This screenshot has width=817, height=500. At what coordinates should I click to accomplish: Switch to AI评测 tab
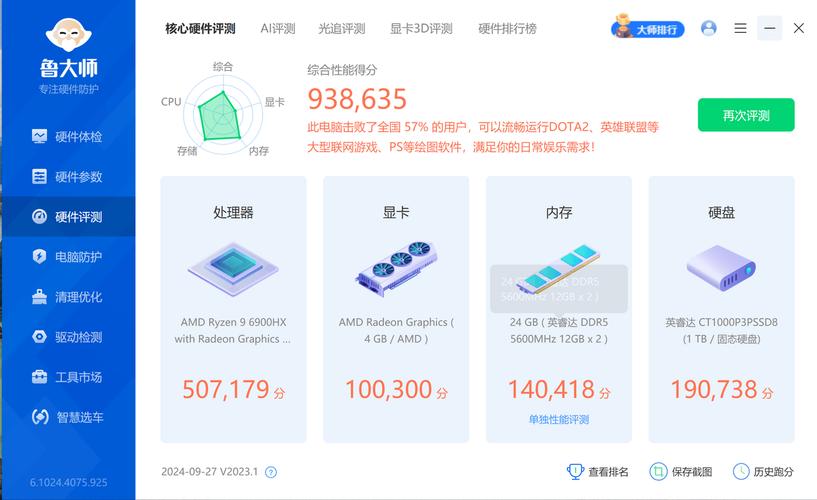tap(278, 29)
